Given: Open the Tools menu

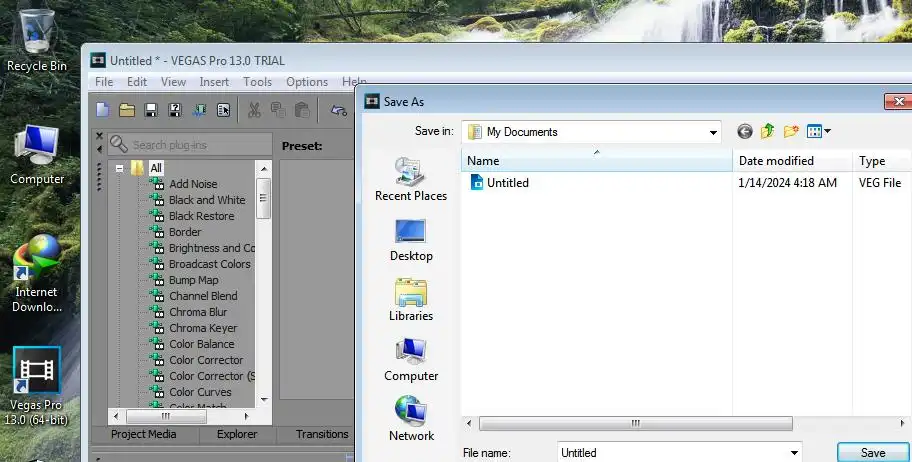Looking at the screenshot, I should (257, 82).
